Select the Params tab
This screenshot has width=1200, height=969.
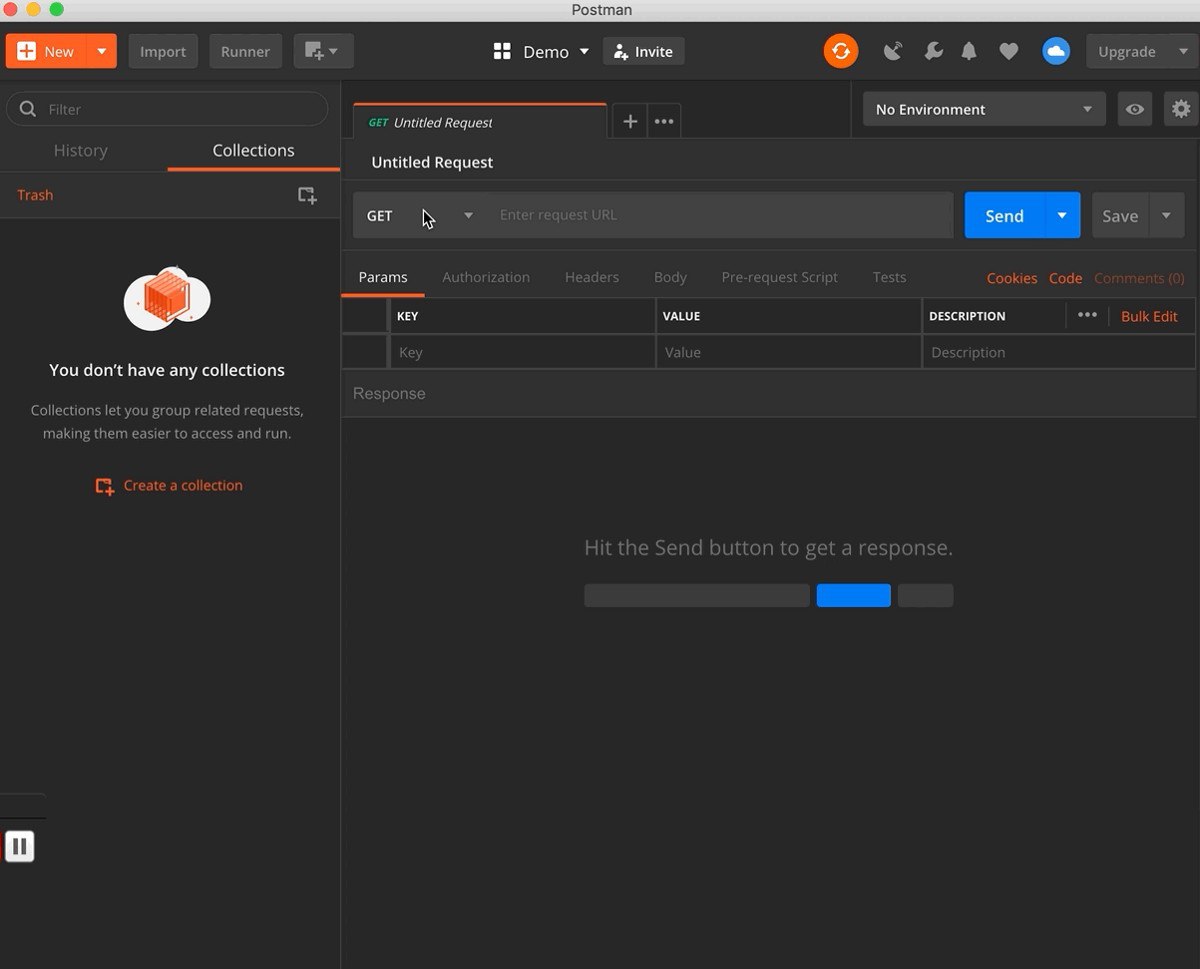tap(383, 277)
